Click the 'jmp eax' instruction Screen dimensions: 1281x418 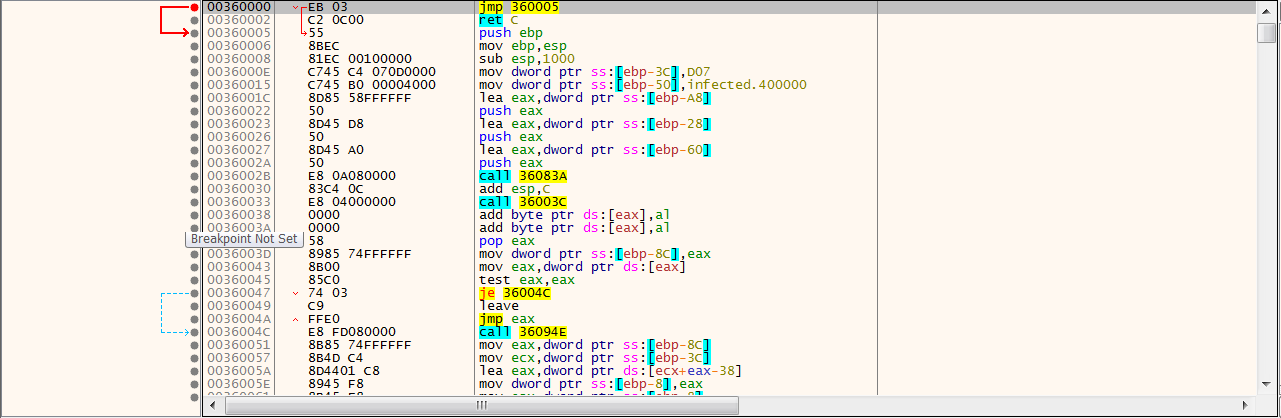[x=507, y=319]
